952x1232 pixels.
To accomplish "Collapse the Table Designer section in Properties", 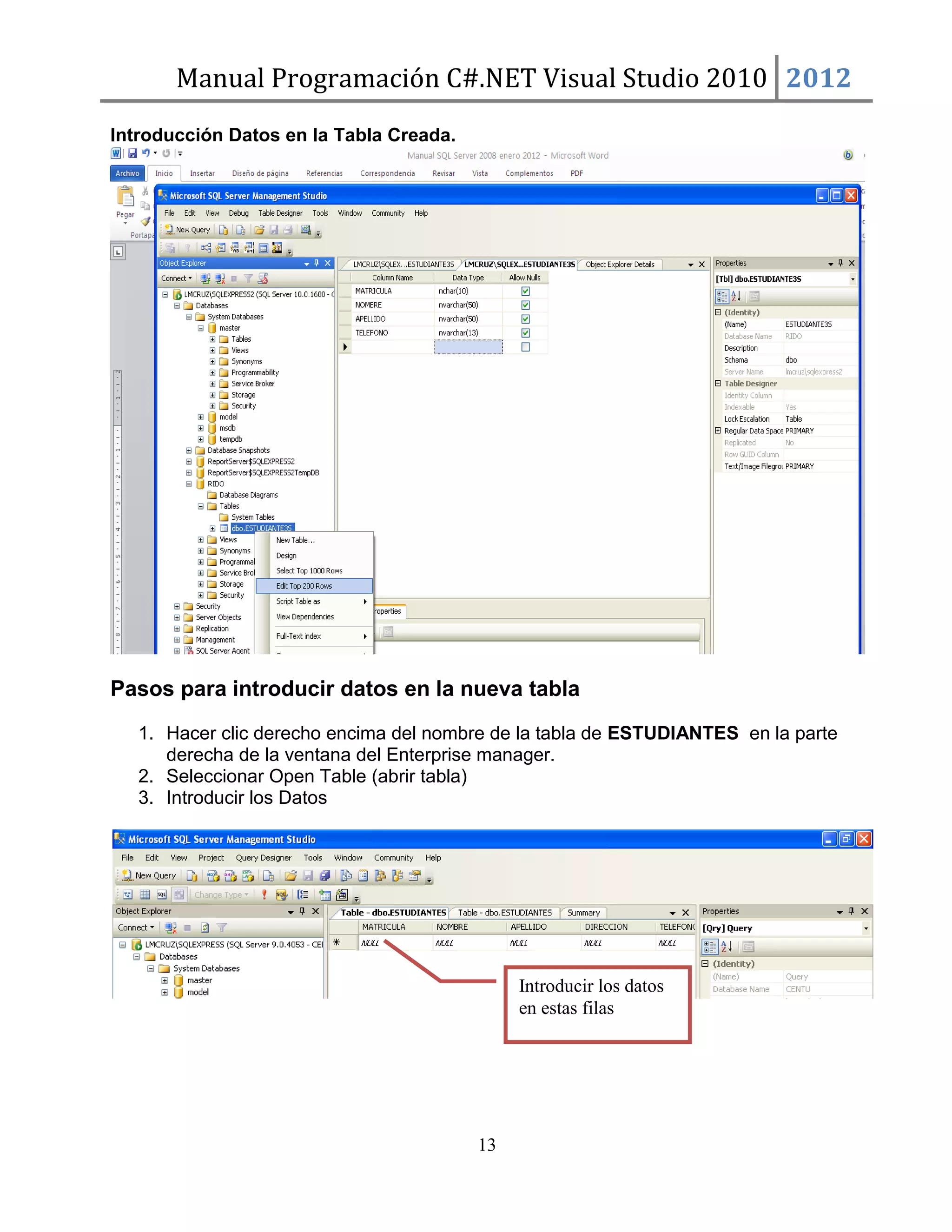I will 718,384.
